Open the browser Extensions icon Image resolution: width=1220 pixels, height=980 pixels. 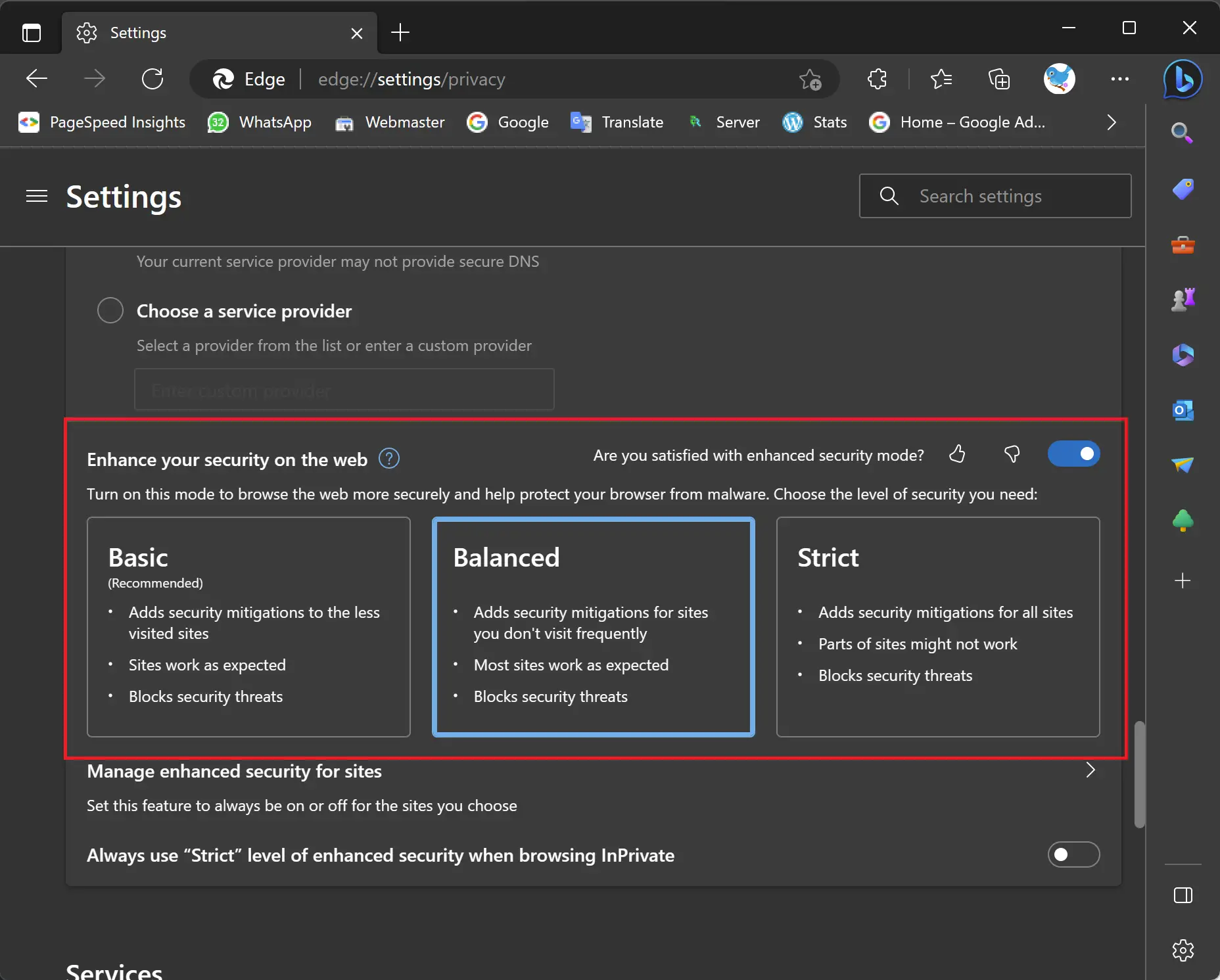[x=878, y=79]
